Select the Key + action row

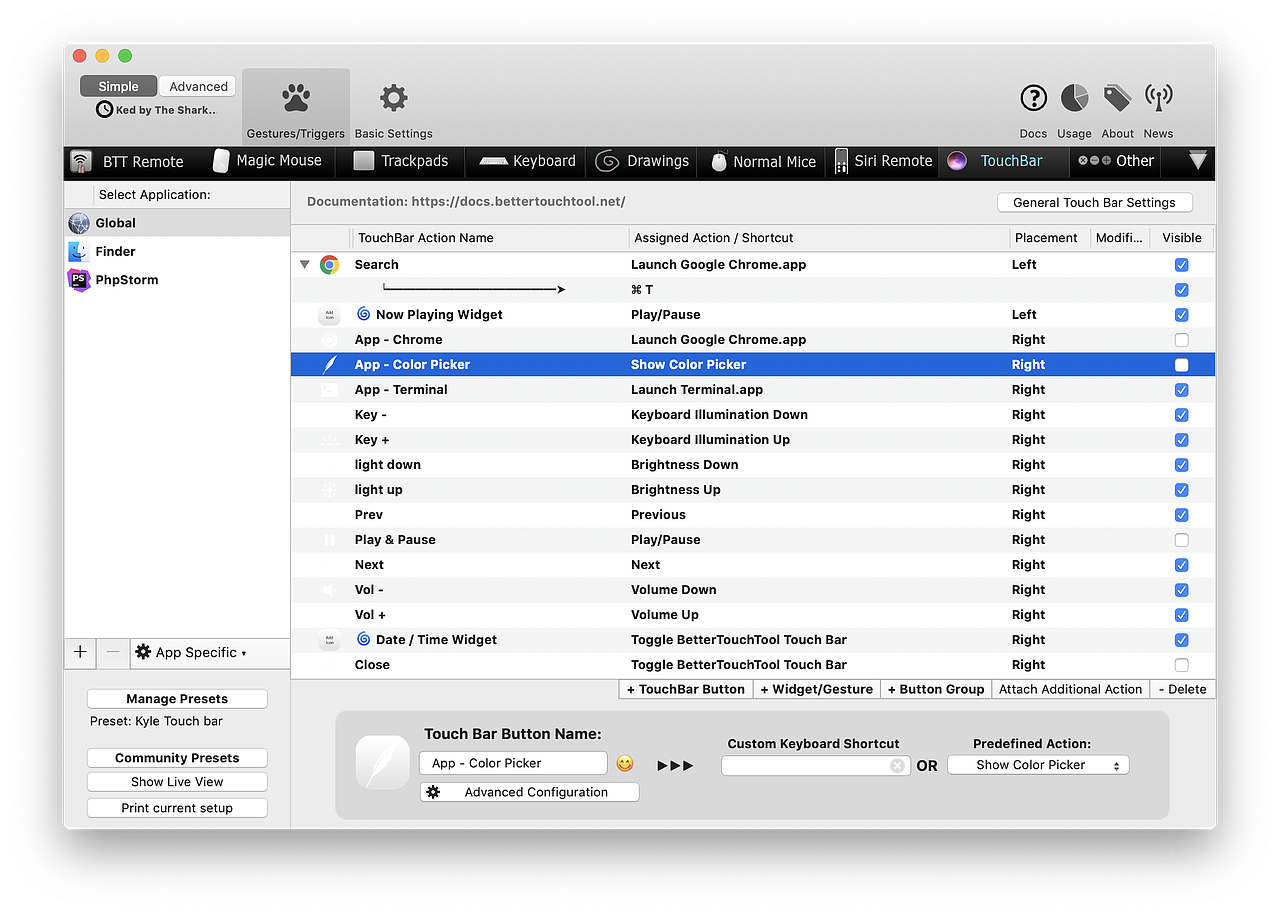click(753, 440)
